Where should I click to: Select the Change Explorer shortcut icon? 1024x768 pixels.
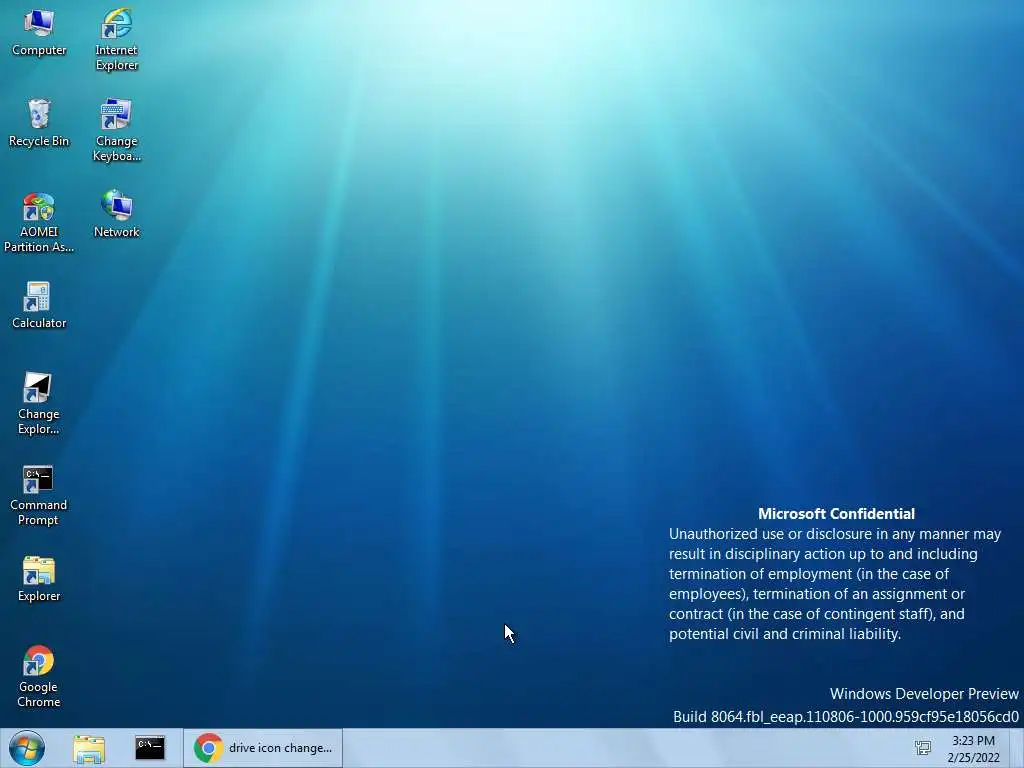39,403
